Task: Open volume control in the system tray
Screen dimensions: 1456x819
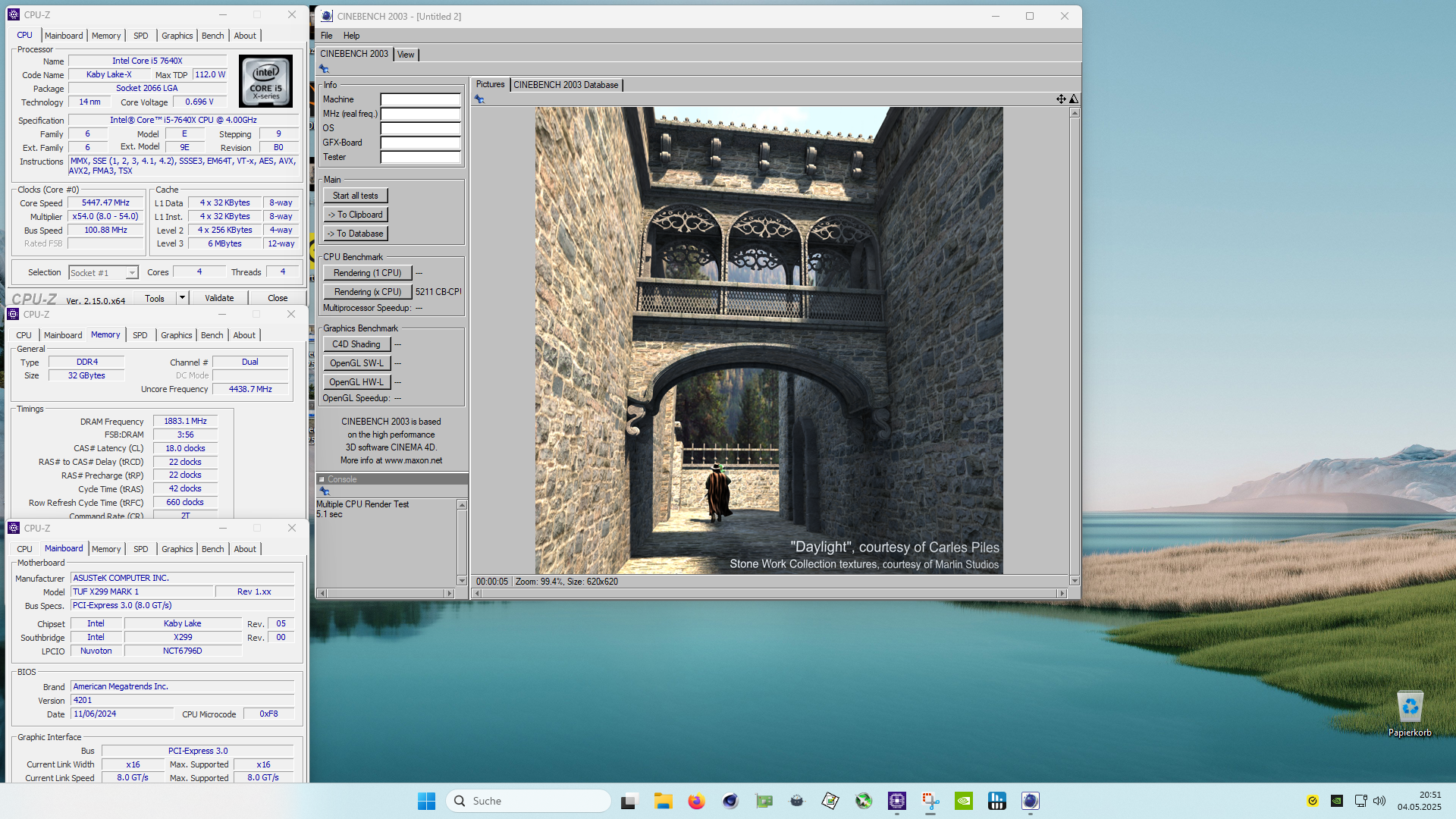Action: click(1379, 801)
